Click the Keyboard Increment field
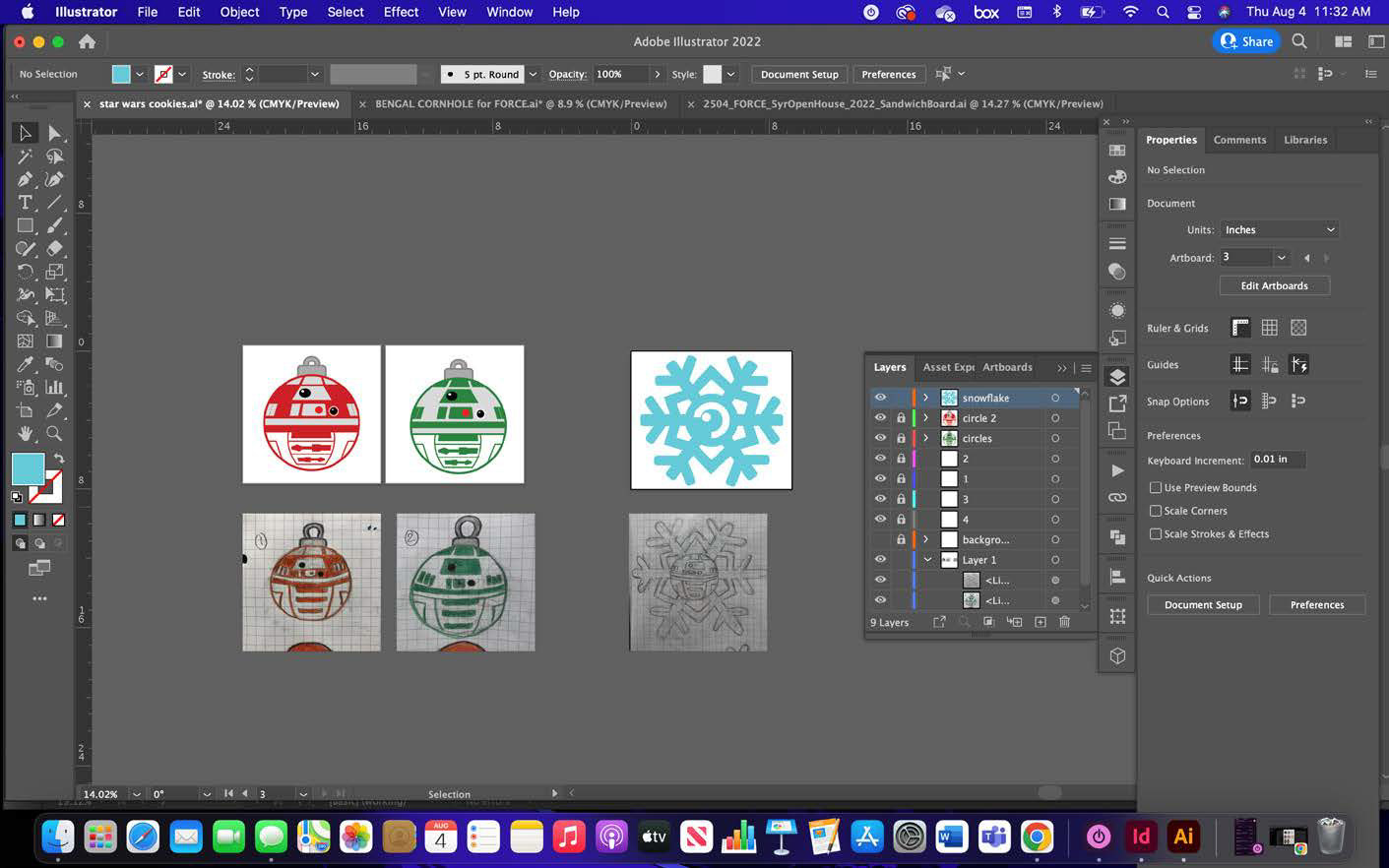Screen dimensions: 1389x868 1277,459
